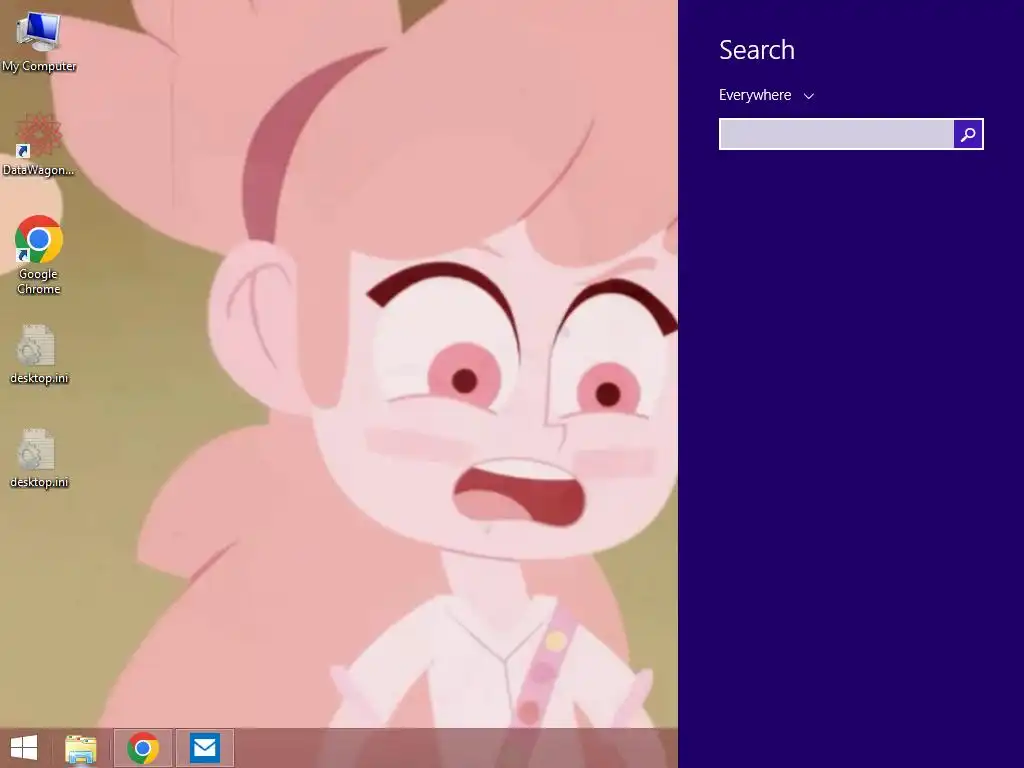Open the My Computer desktop icon
Image resolution: width=1024 pixels, height=768 pixels.
(x=39, y=40)
